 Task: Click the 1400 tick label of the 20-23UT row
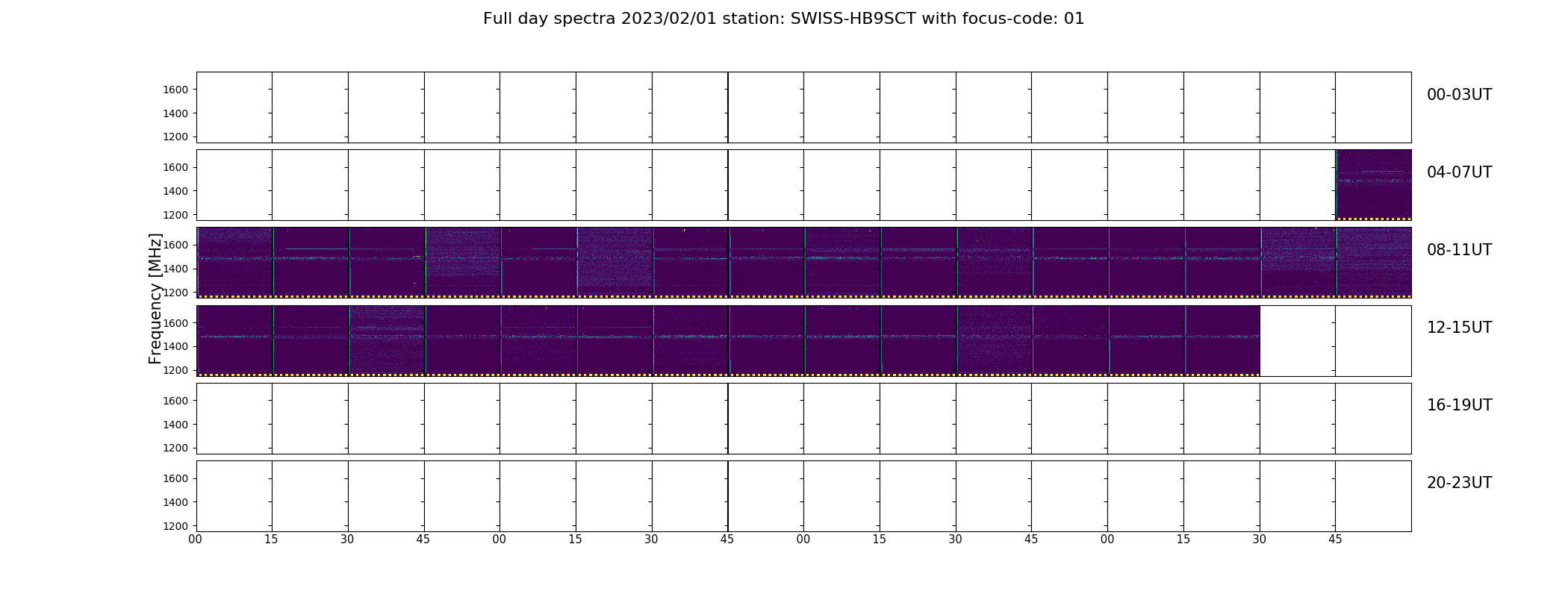175,502
